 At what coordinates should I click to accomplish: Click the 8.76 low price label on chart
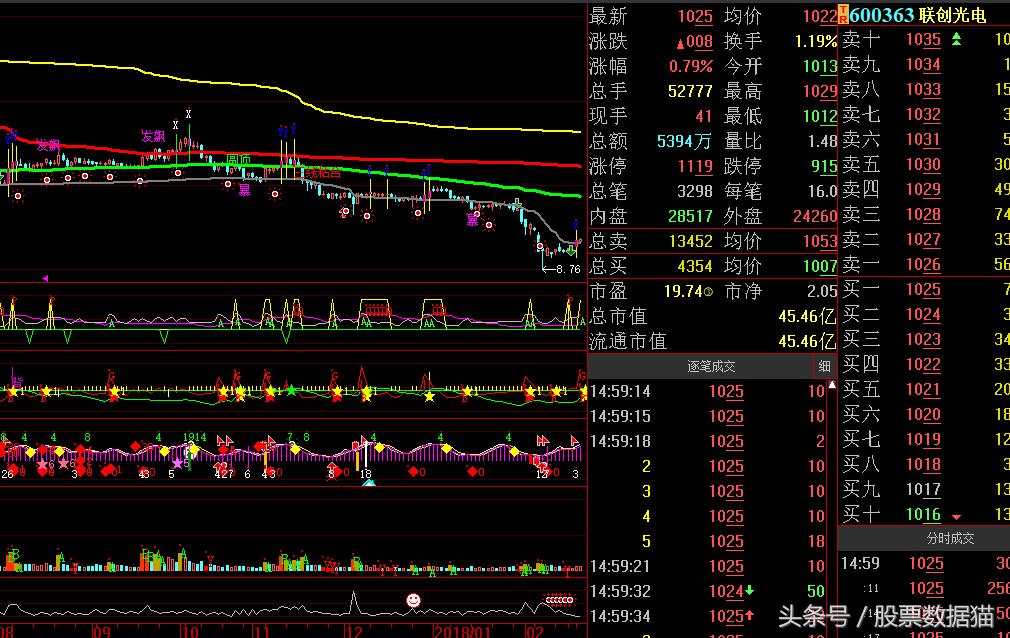[x=567, y=268]
